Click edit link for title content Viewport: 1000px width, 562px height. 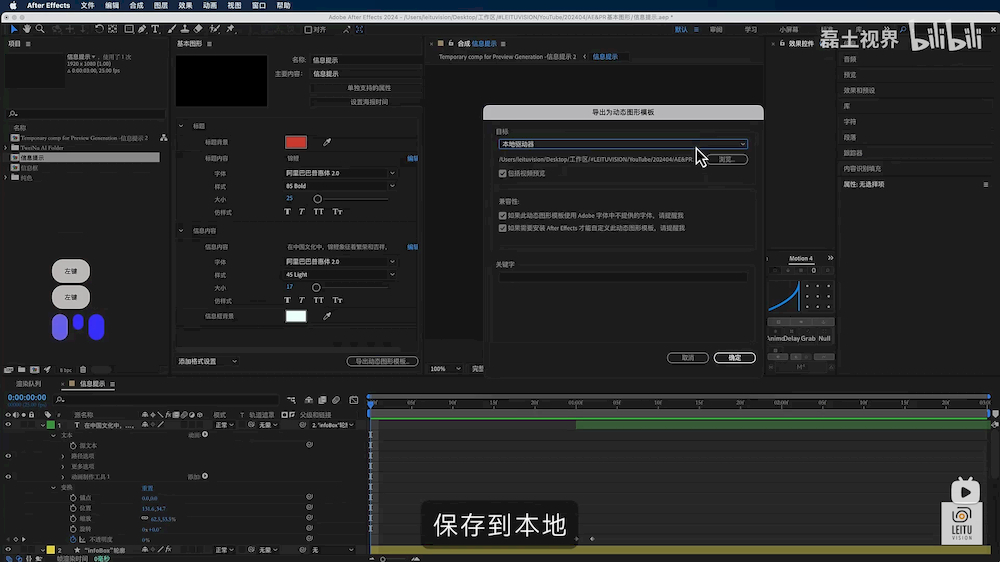tap(413, 158)
